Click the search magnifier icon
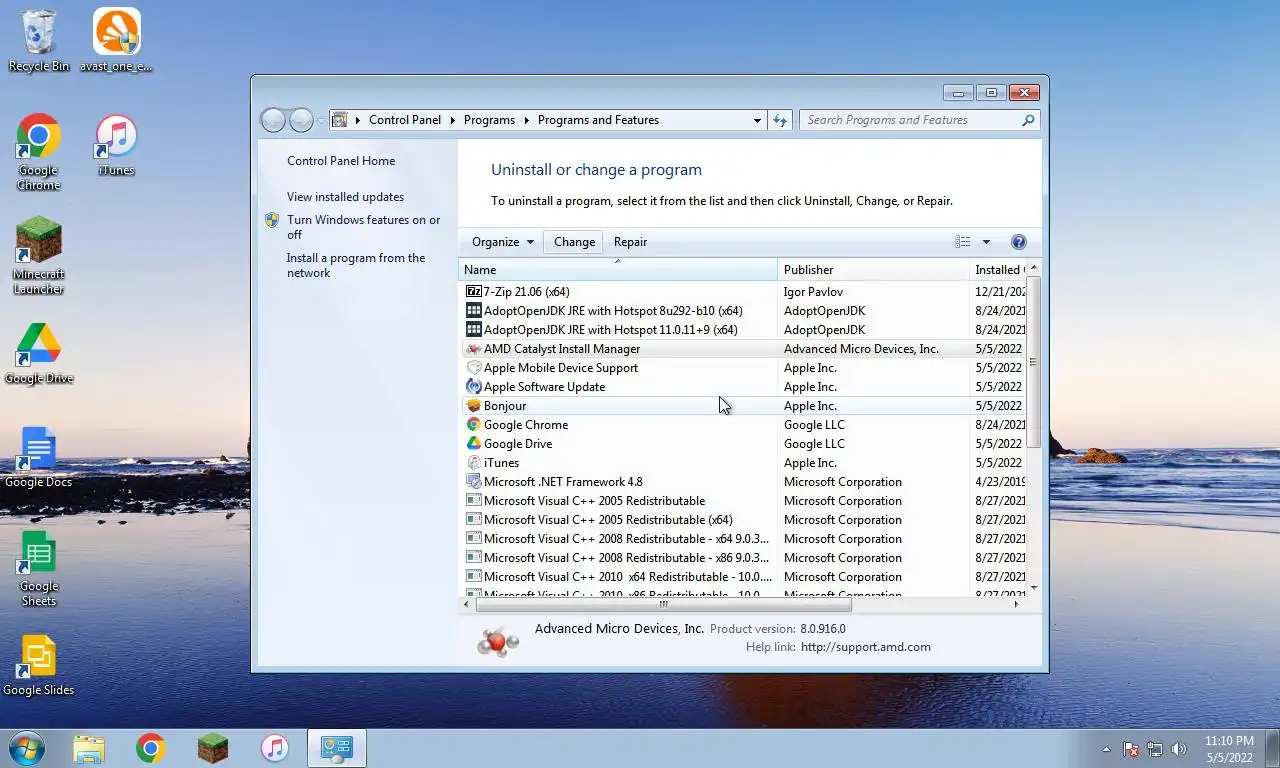 1028,120
